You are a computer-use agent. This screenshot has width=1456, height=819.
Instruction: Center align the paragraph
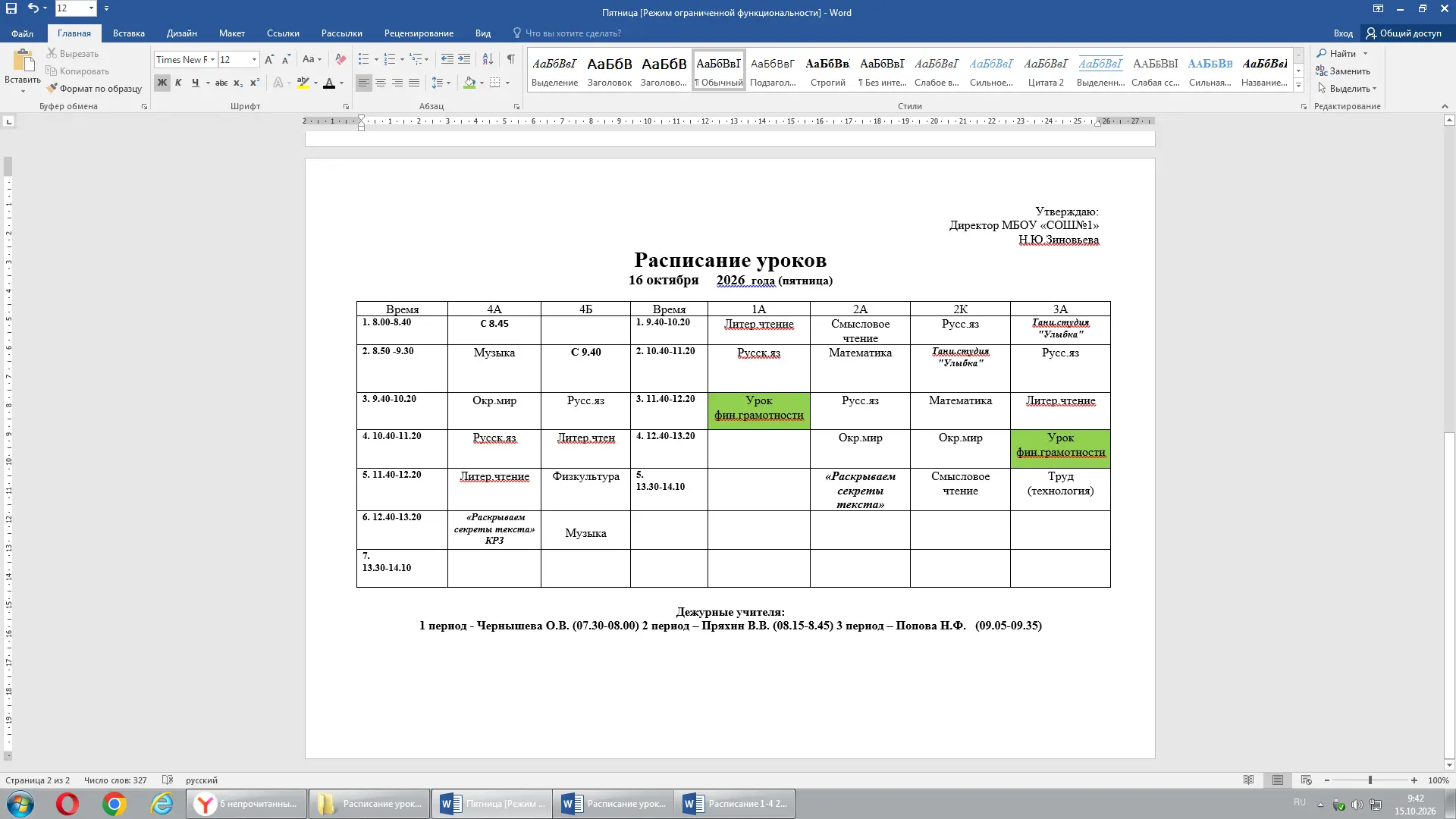pos(381,83)
